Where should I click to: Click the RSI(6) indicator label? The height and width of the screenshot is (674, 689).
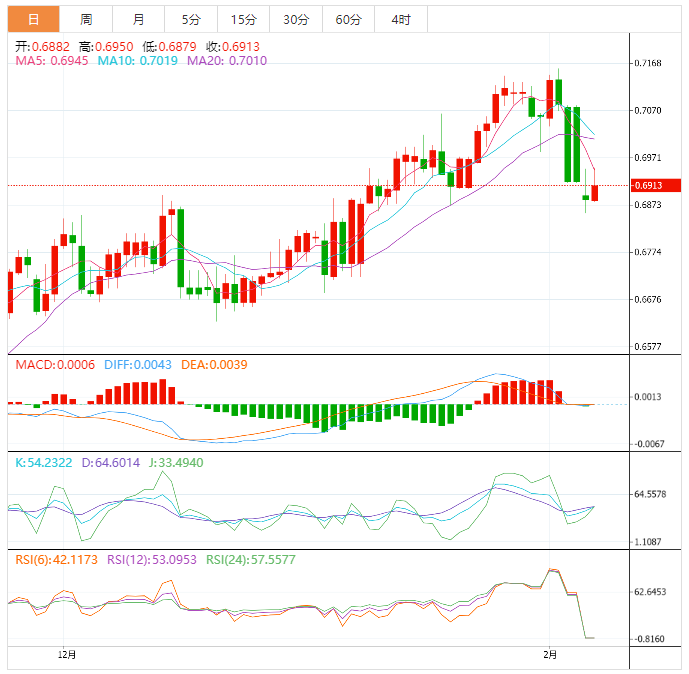click(57, 560)
